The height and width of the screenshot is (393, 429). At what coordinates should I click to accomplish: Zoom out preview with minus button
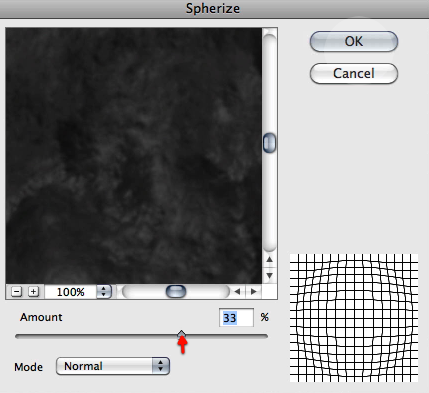click(x=16, y=292)
